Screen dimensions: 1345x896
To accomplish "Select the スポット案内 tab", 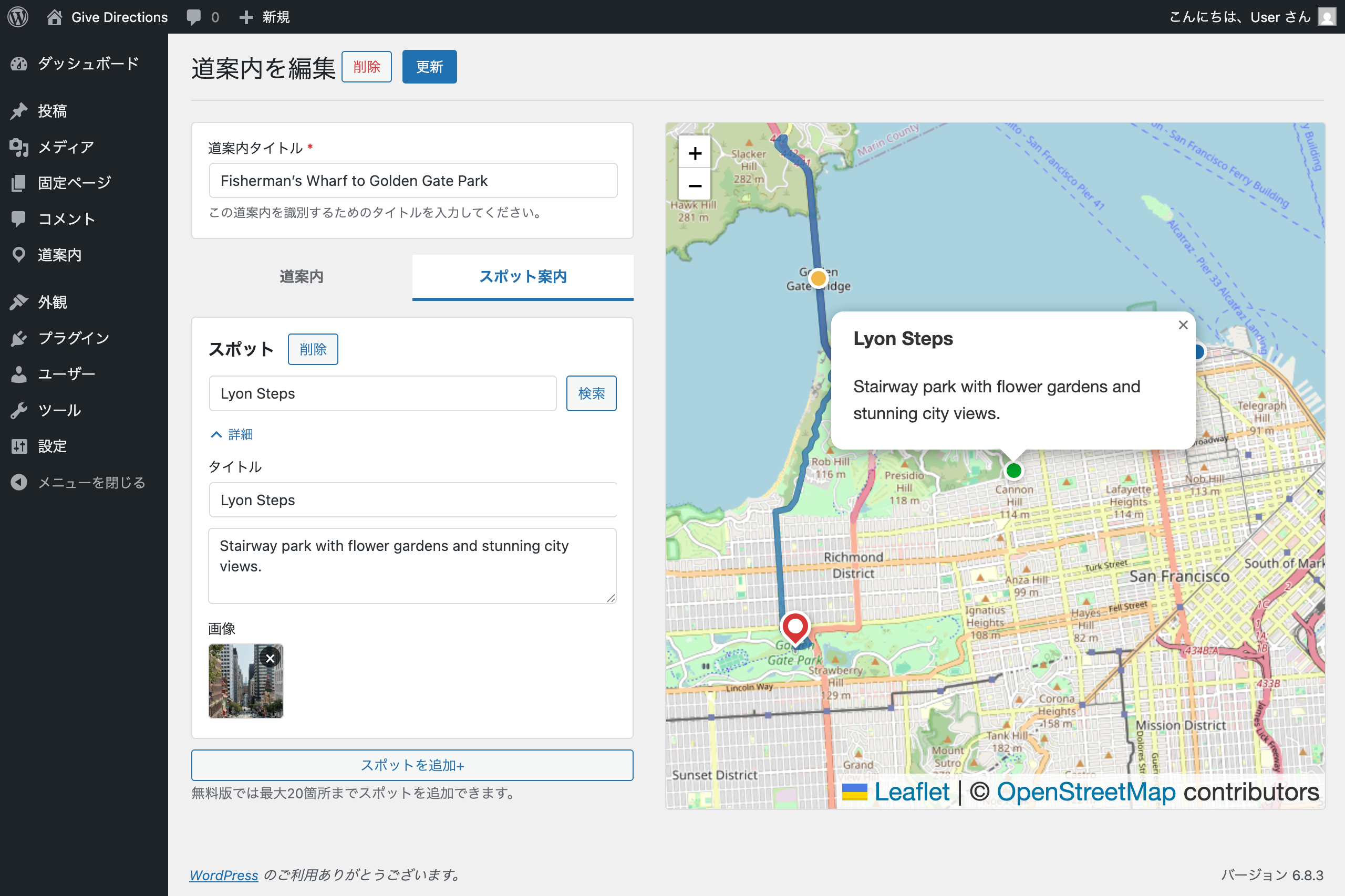I will [522, 277].
